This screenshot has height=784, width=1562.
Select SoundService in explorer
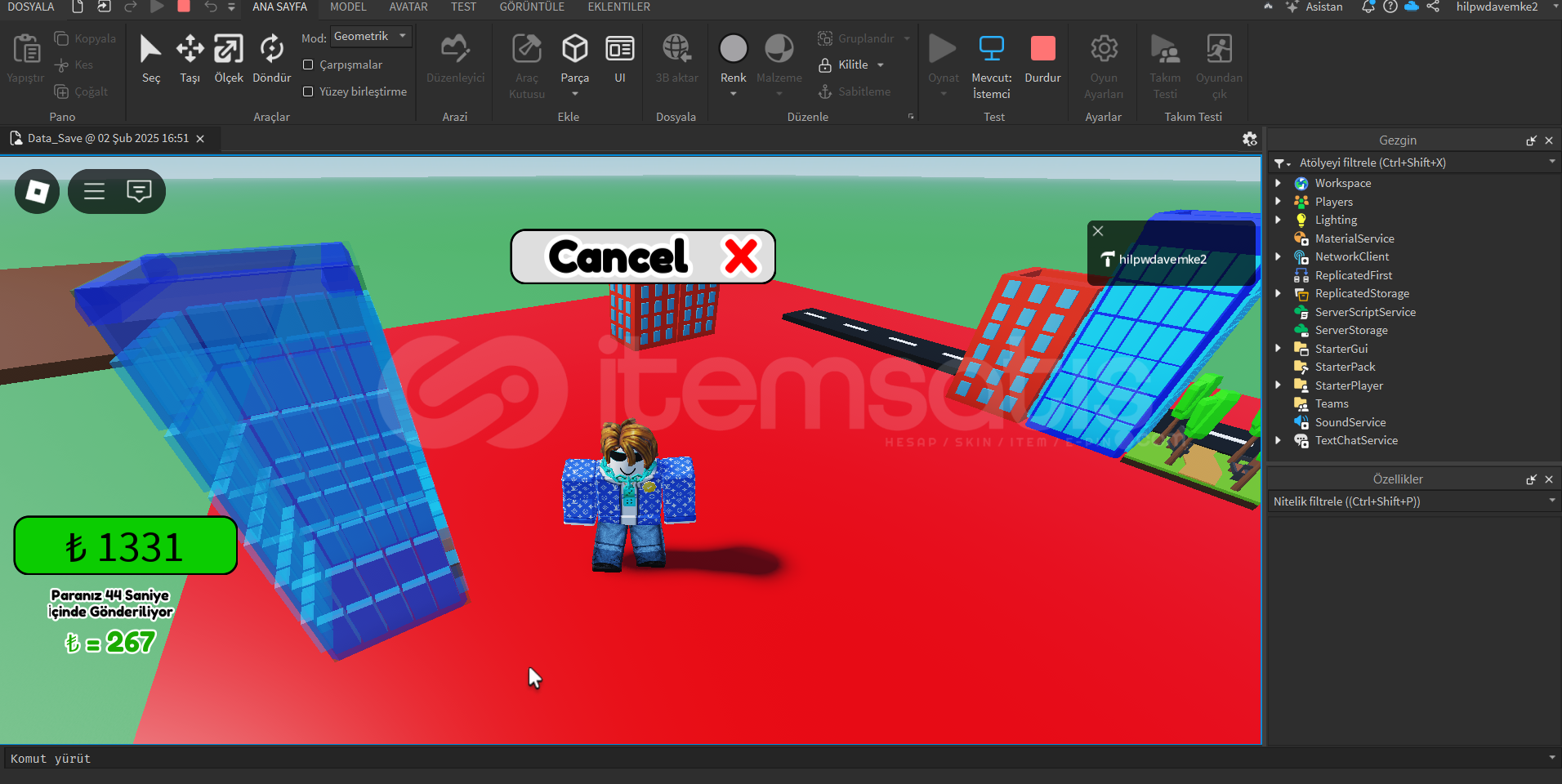[1350, 422]
